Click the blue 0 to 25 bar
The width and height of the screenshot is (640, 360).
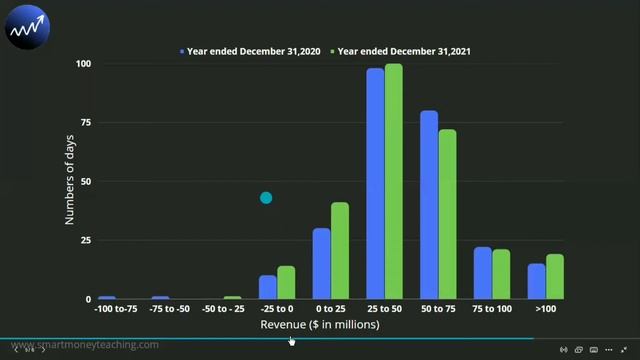321,264
